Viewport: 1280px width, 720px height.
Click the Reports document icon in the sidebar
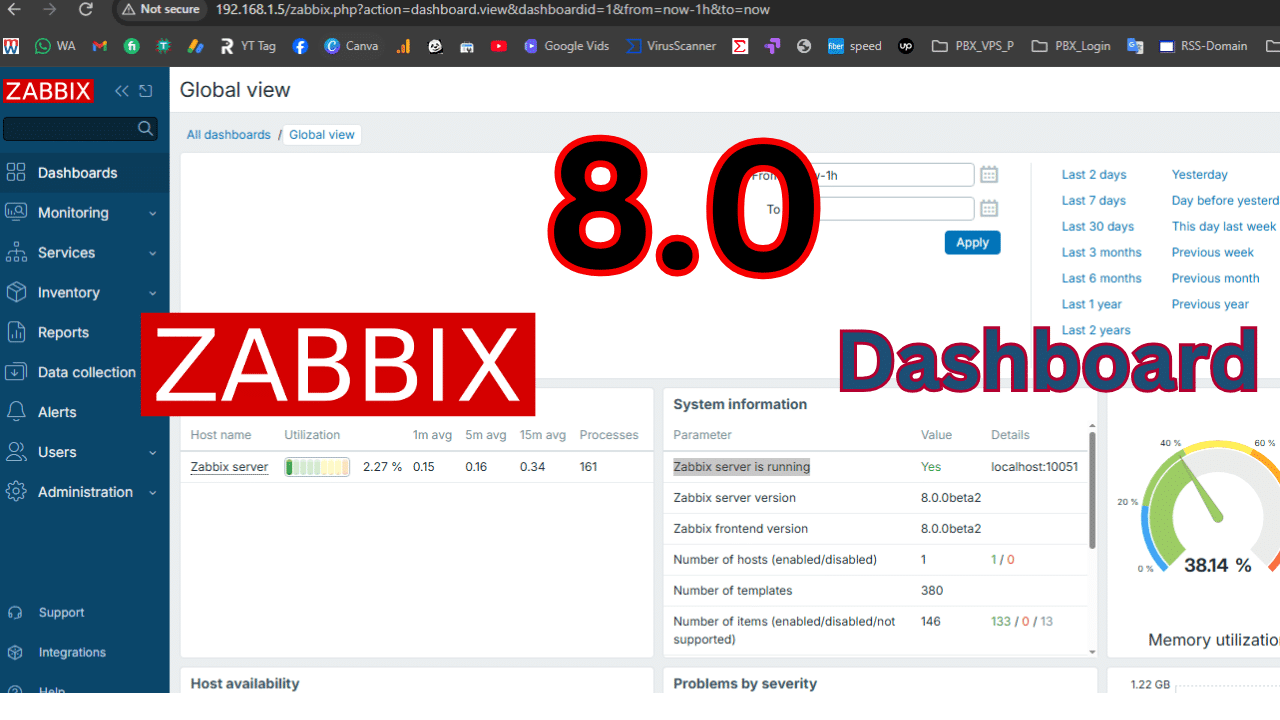tap(16, 332)
